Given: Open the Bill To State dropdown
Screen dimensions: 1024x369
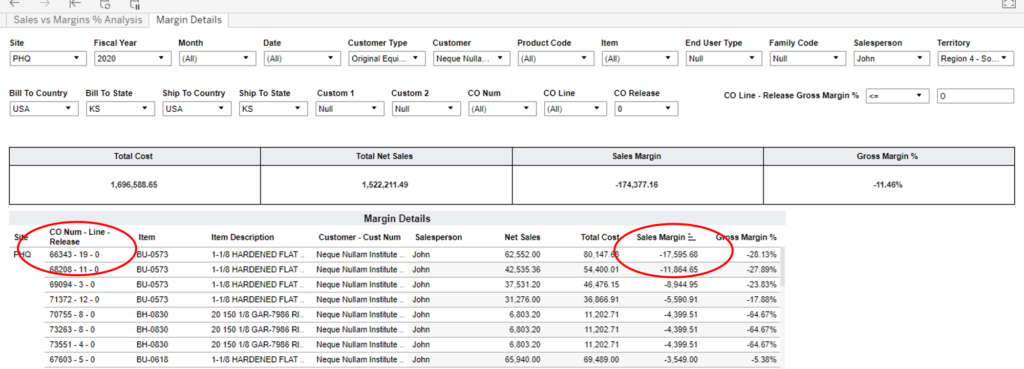Looking at the screenshot, I should [x=120, y=109].
